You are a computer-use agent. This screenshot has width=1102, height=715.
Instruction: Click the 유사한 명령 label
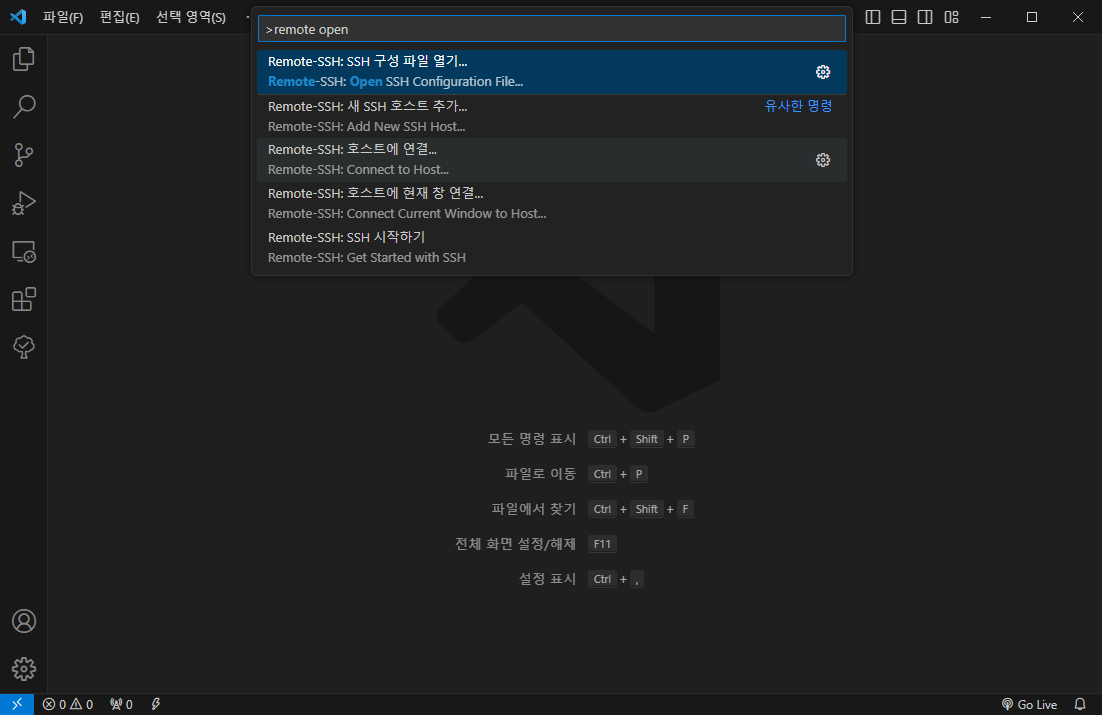coord(798,106)
